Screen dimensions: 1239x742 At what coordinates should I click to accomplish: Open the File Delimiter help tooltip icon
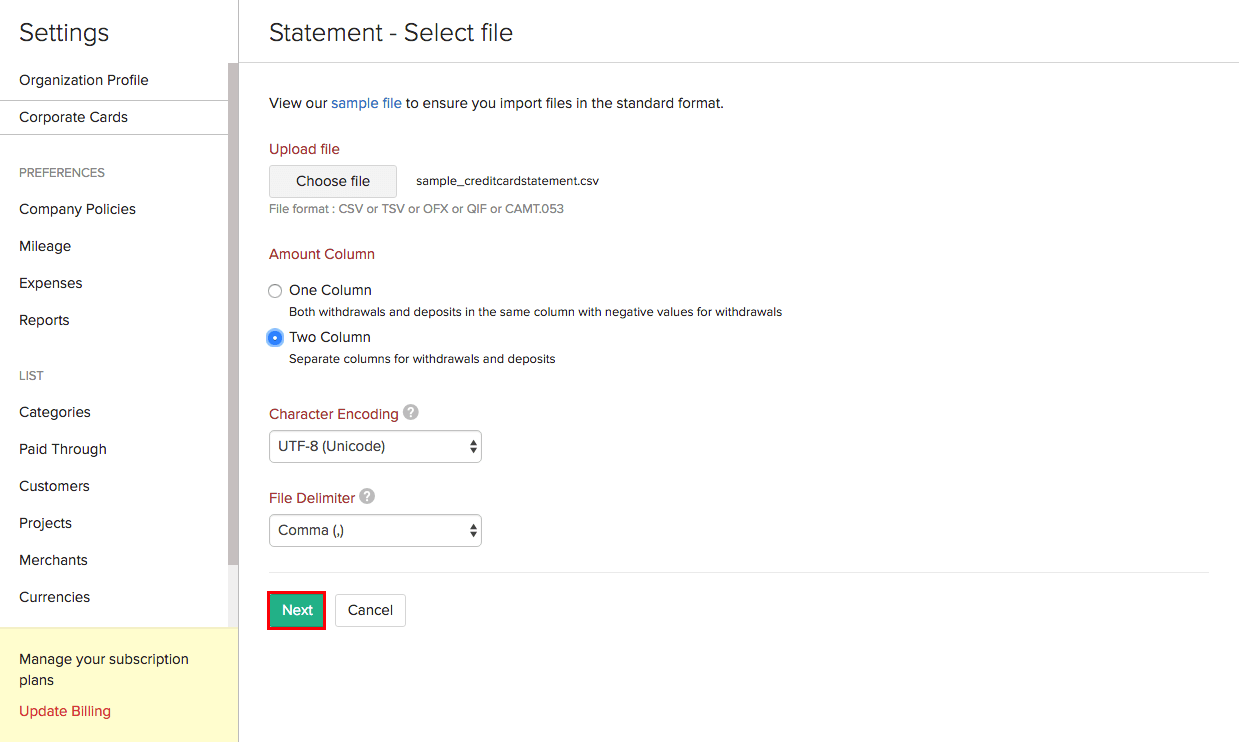coord(366,496)
